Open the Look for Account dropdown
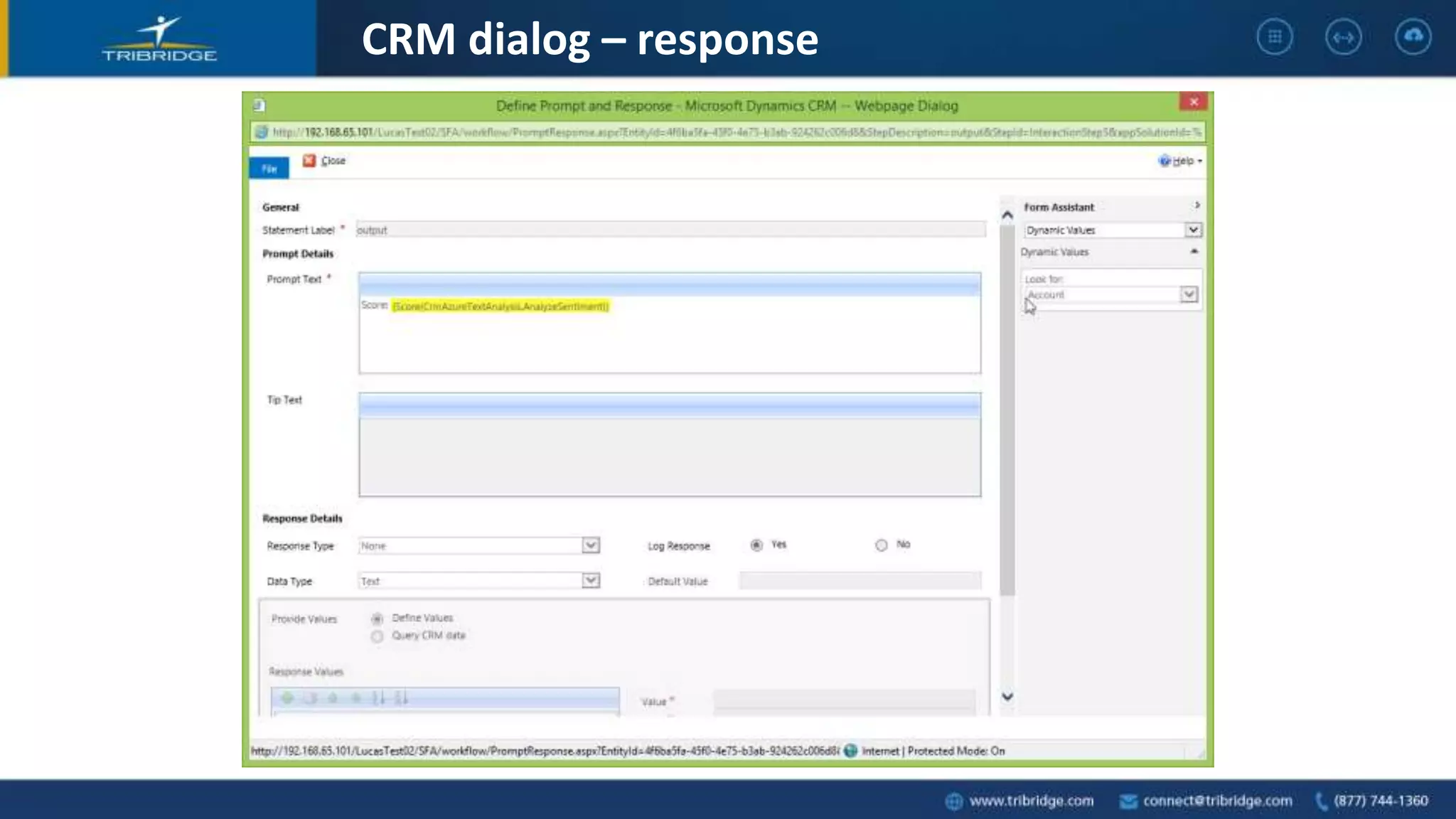This screenshot has height=819, width=1456. (1189, 294)
